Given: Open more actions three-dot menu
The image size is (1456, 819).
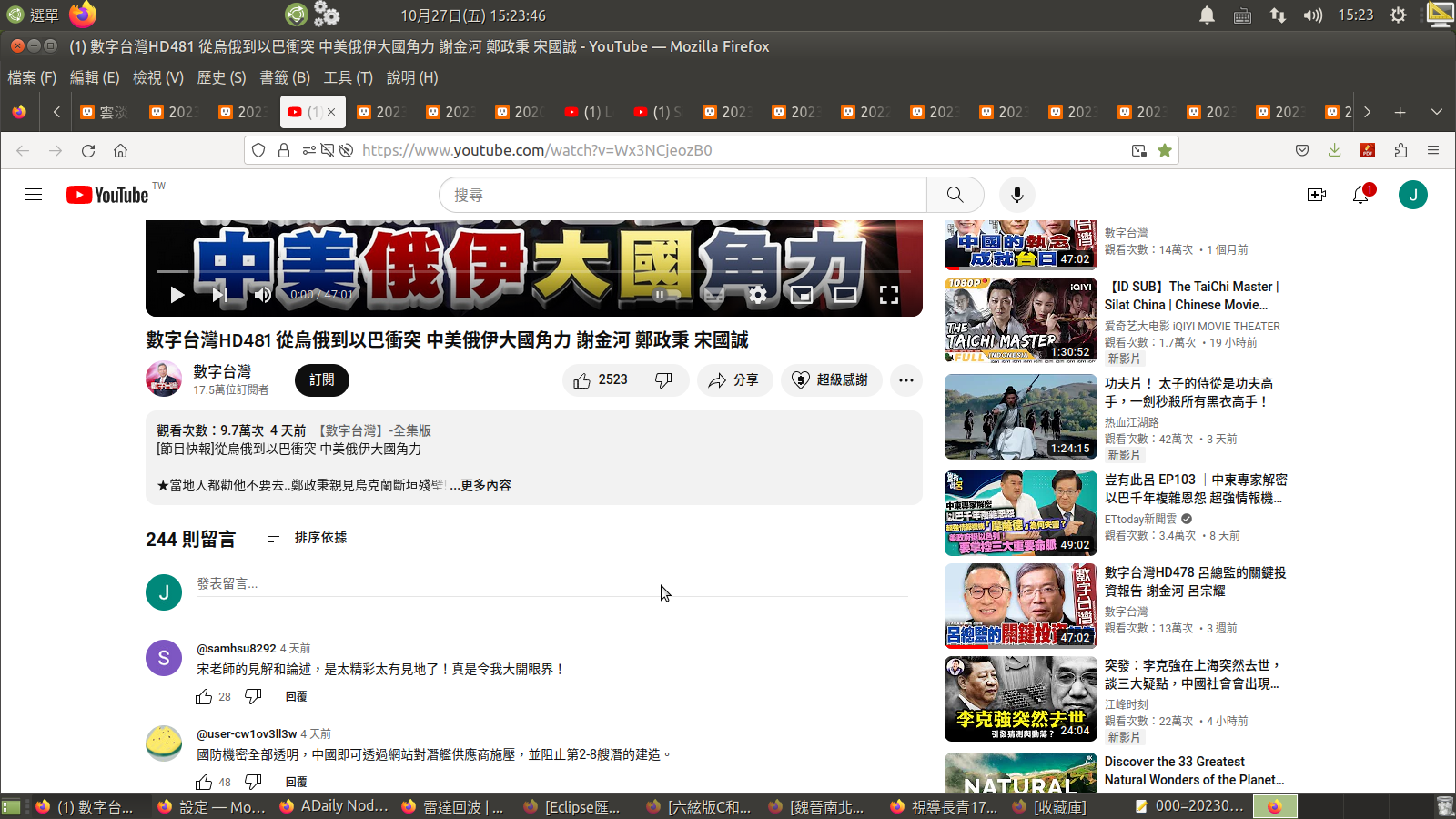Looking at the screenshot, I should [906, 380].
